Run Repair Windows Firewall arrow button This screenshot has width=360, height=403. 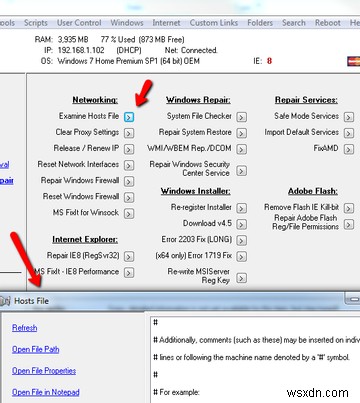pos(129,181)
